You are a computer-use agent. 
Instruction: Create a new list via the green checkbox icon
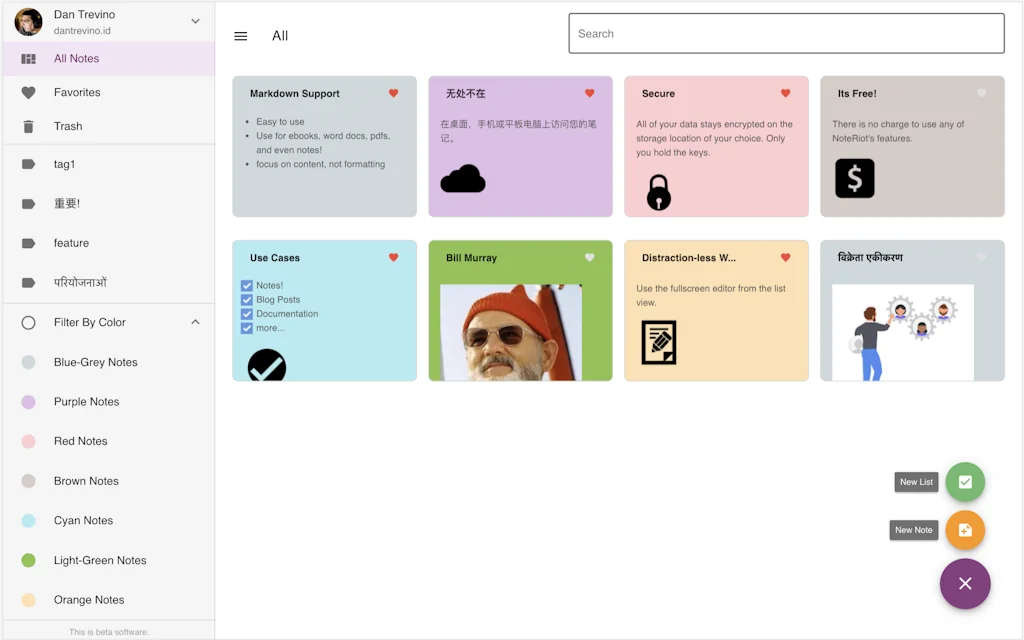click(964, 482)
